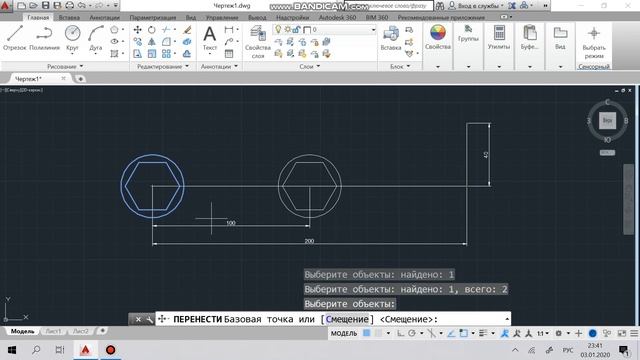640x360 pixels.
Task: Expand the Слои panel
Action: (310, 66)
